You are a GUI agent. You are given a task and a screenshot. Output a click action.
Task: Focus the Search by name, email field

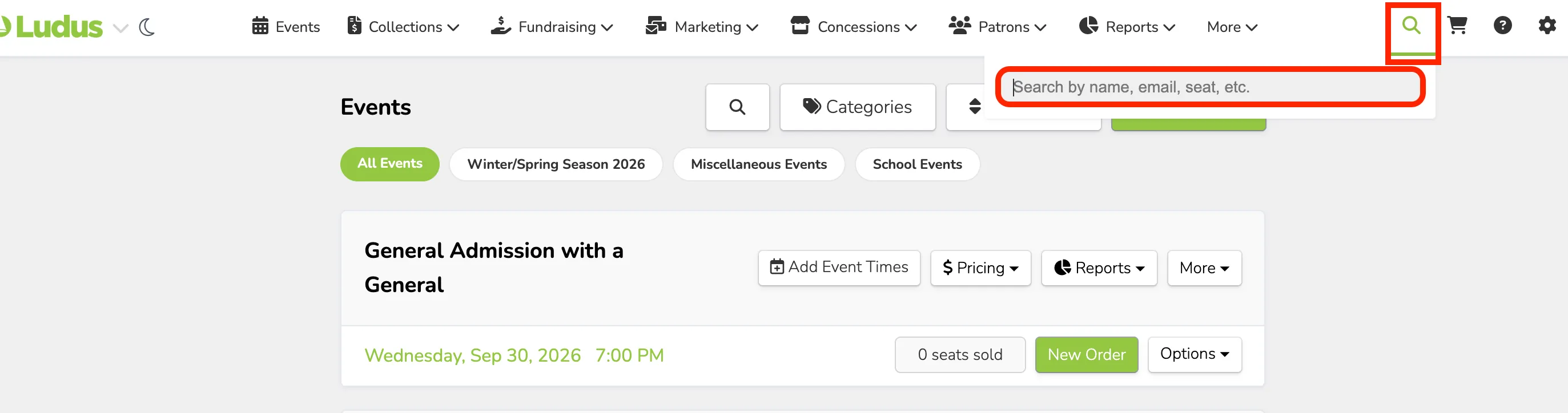click(x=1210, y=87)
